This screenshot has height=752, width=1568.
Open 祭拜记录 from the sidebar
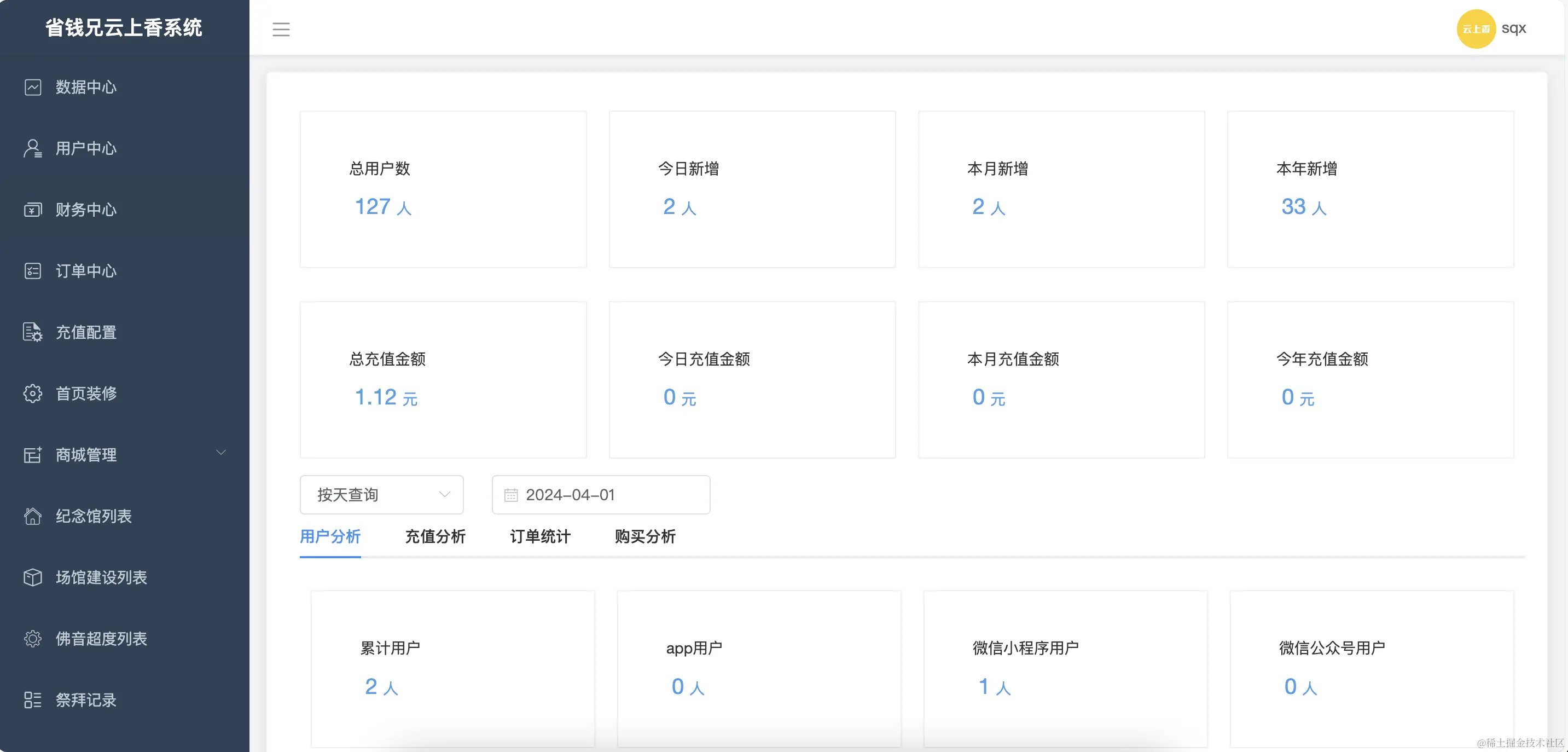pyautogui.click(x=85, y=700)
